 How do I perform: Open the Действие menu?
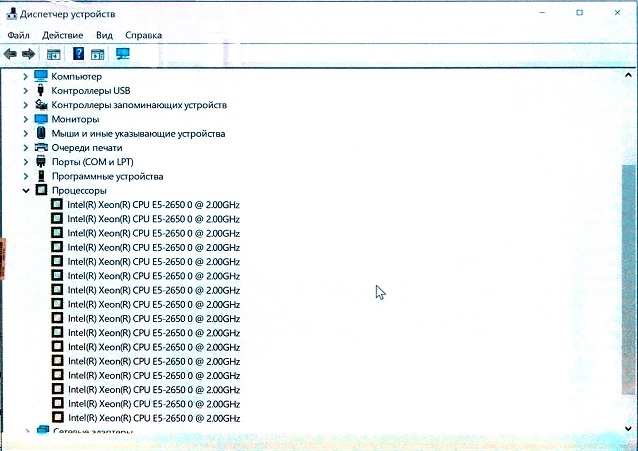coord(63,35)
